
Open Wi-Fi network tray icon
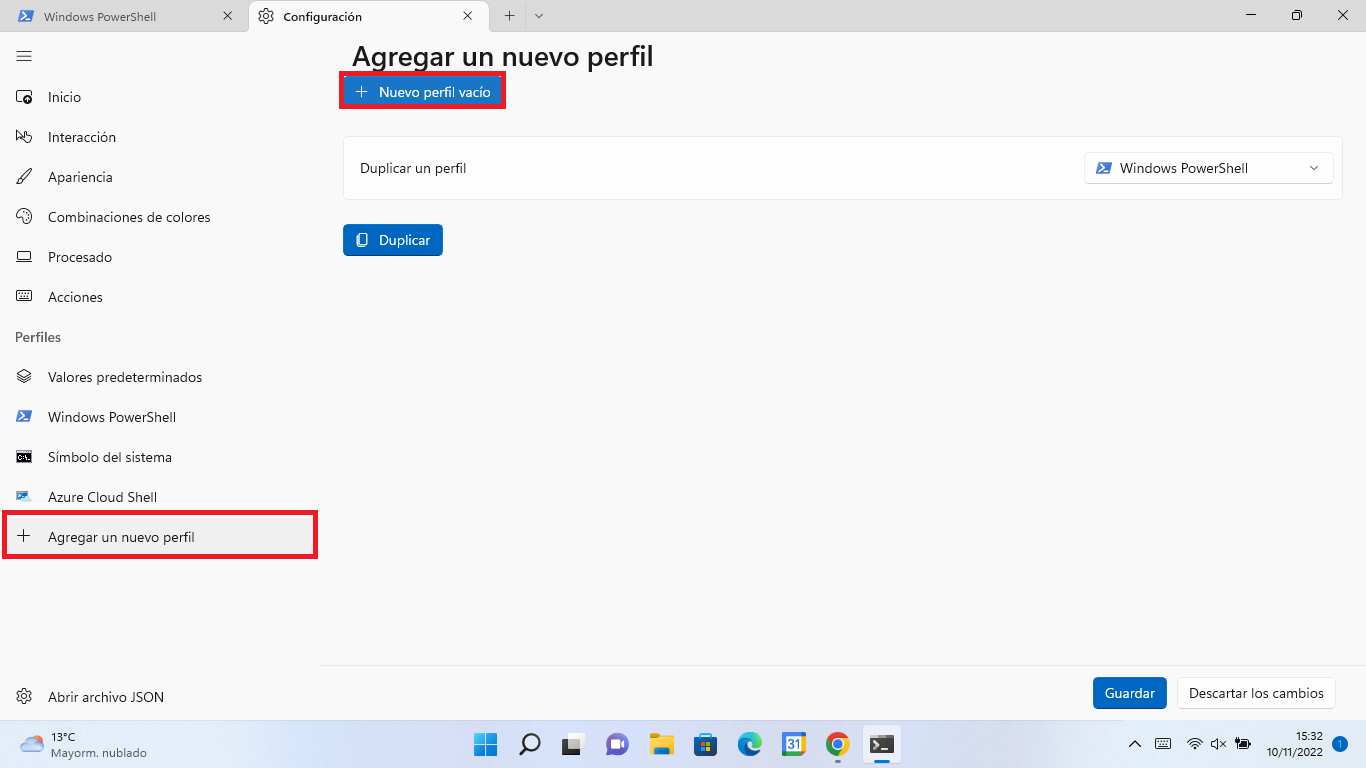tap(1194, 744)
